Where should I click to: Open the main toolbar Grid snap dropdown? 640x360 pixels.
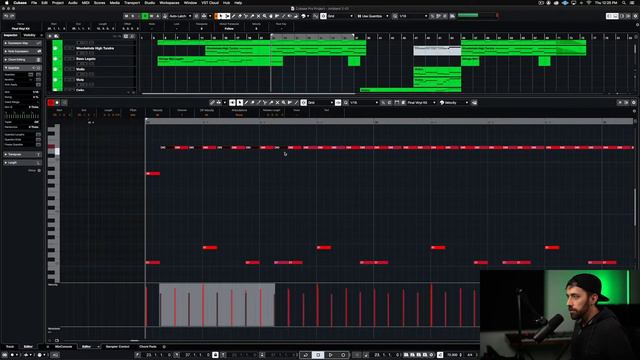340,16
